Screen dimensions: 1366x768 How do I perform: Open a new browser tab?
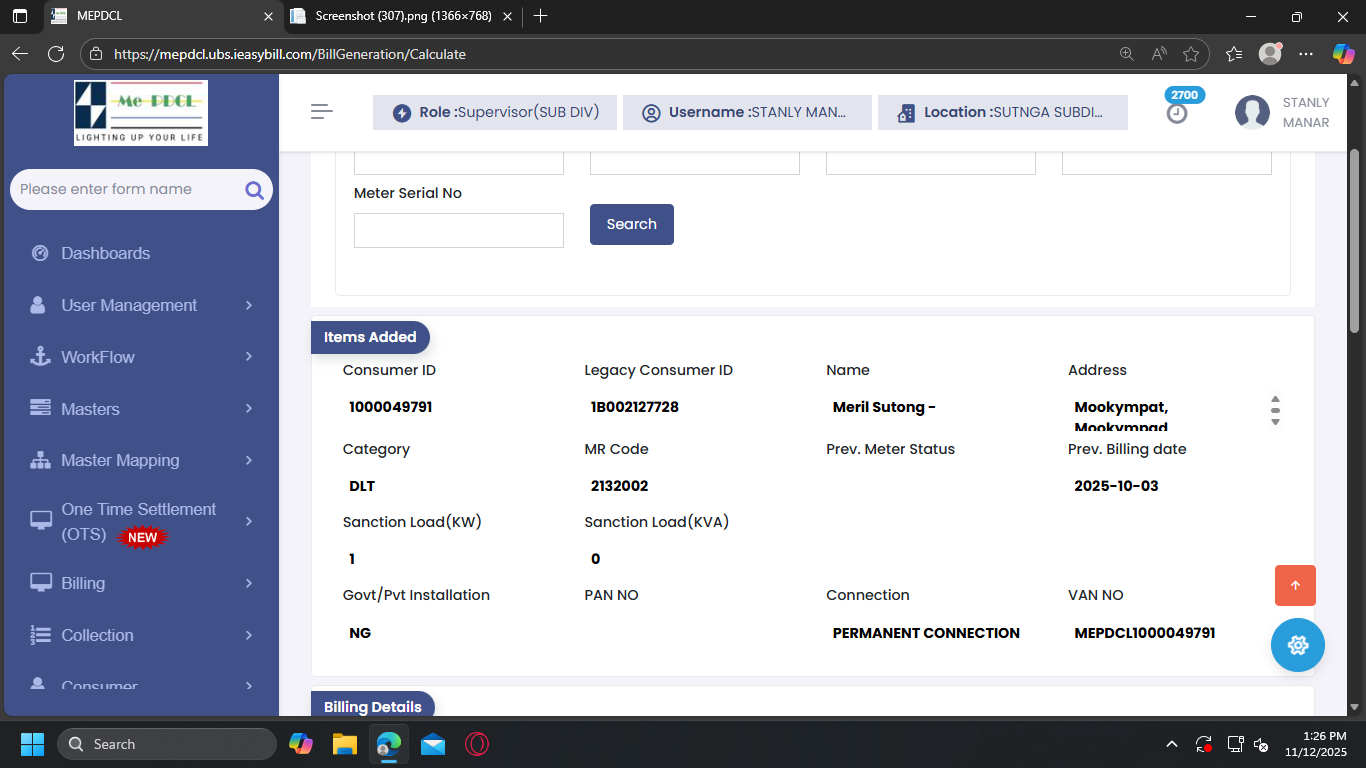point(541,16)
